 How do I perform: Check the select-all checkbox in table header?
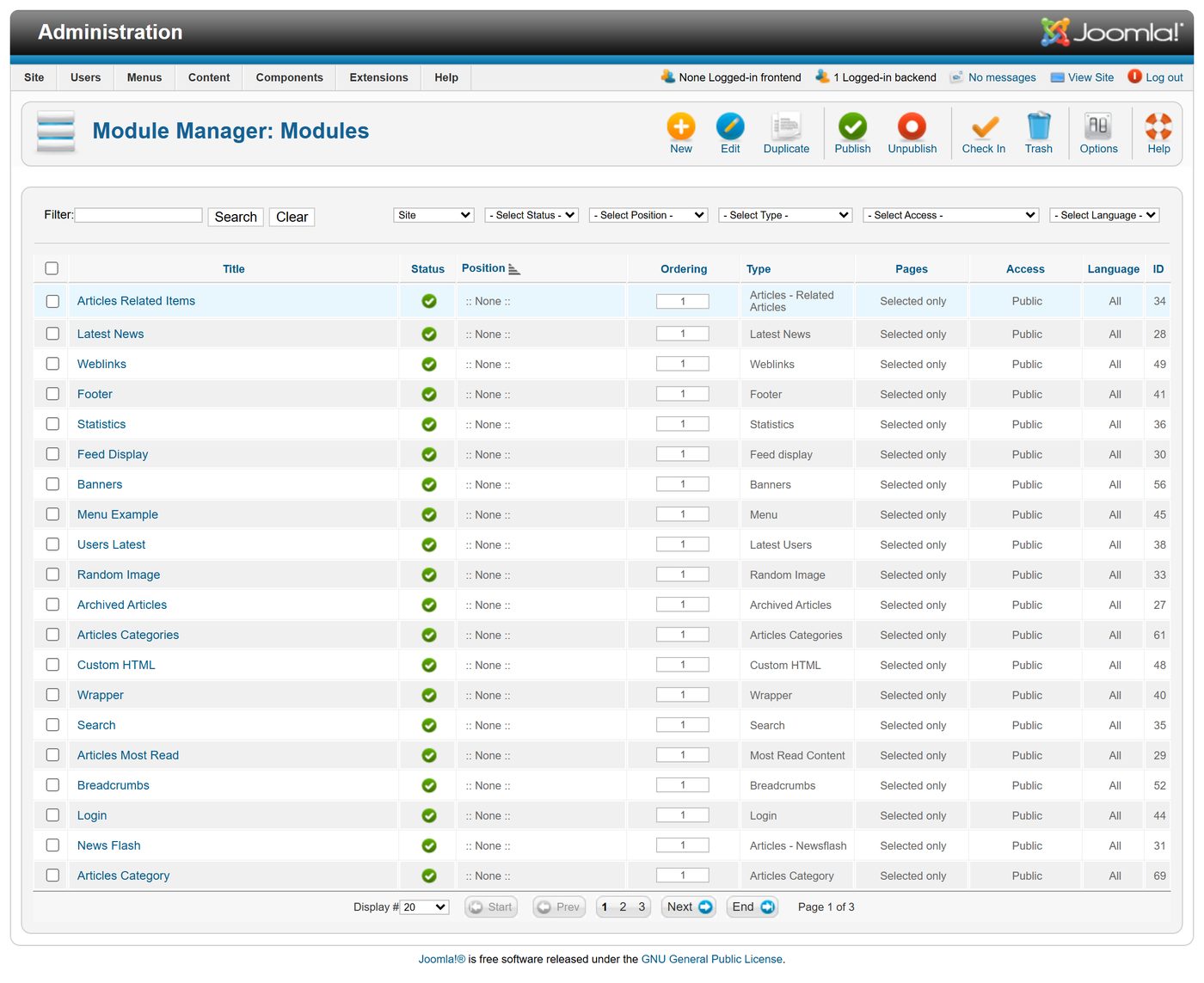click(52, 268)
